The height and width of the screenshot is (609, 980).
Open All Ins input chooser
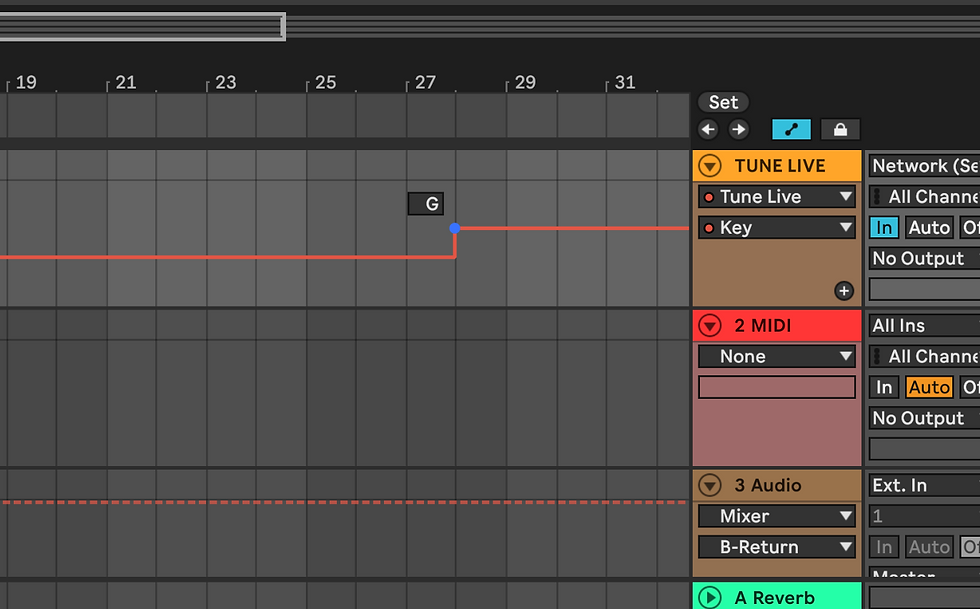click(x=924, y=326)
